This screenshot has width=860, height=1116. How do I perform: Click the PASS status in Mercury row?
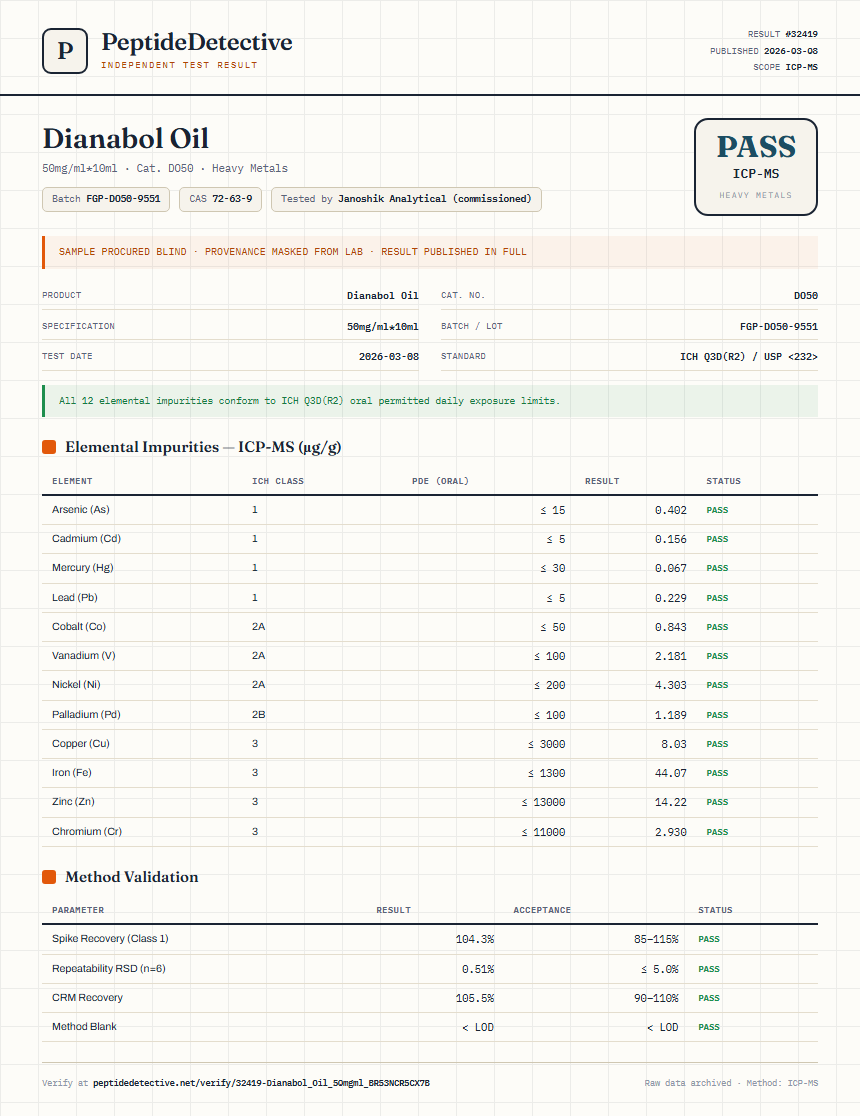pyautogui.click(x=717, y=568)
